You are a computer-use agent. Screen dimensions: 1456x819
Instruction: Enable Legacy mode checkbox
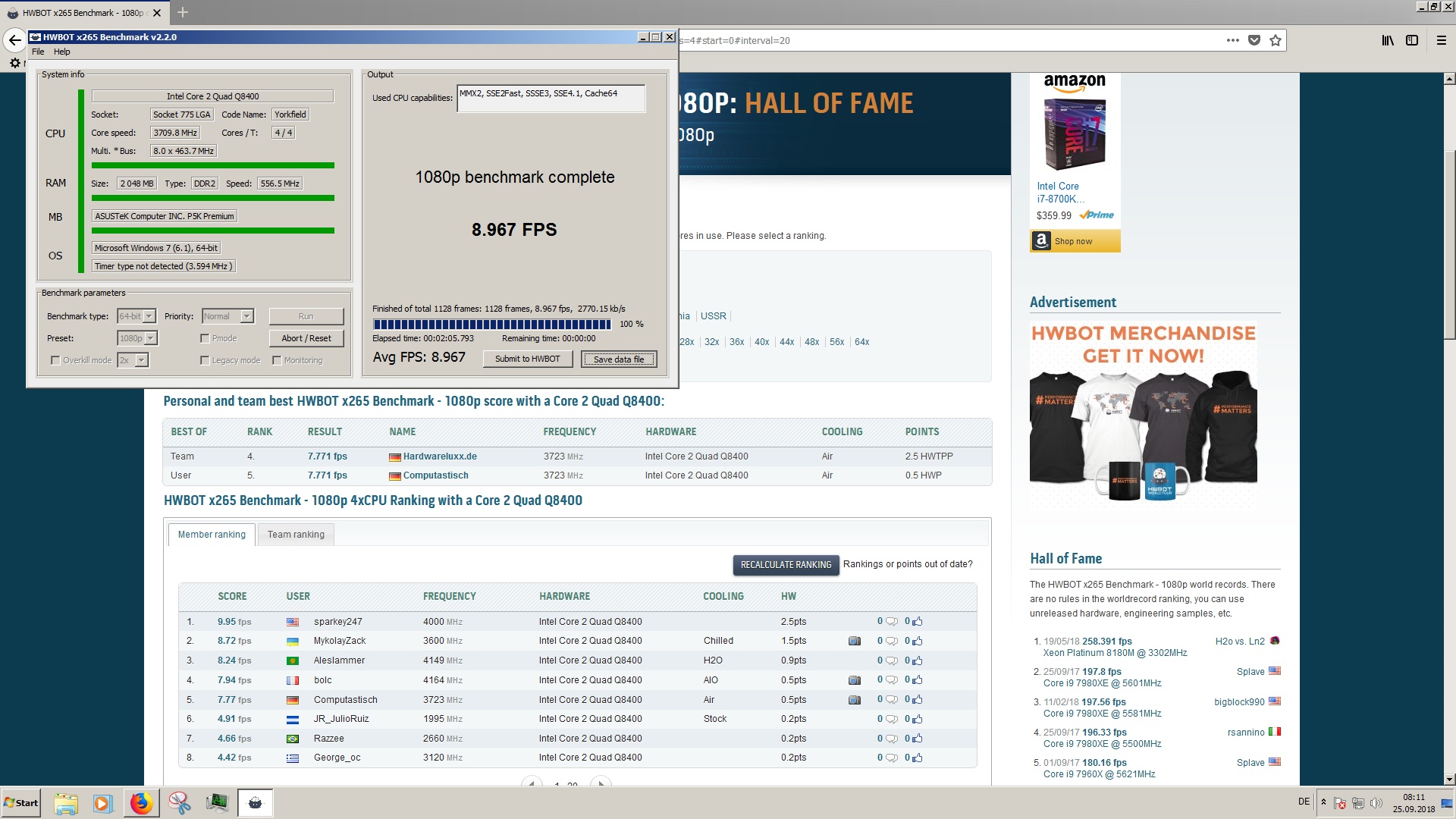[x=205, y=360]
